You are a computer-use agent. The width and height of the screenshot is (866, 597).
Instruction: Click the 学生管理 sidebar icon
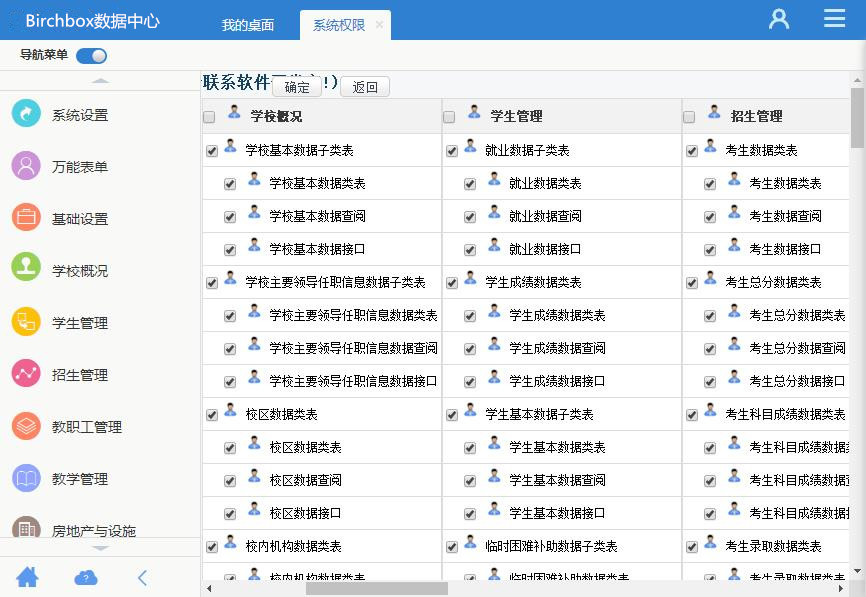point(26,321)
